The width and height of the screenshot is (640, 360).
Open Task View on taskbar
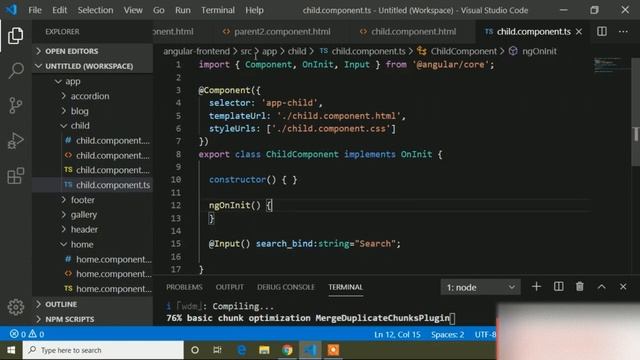[217, 350]
